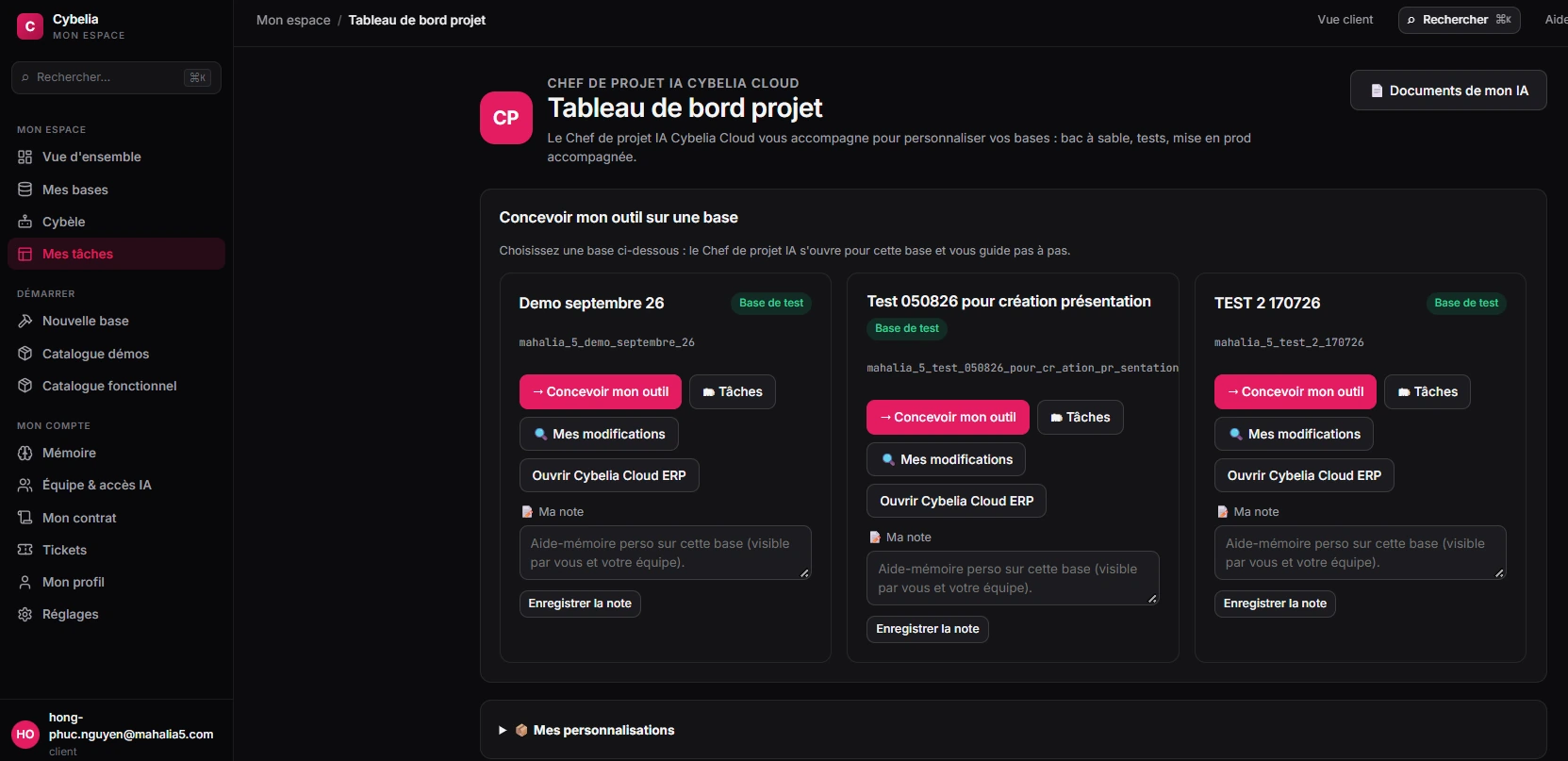The width and height of the screenshot is (1568, 761).
Task: Click Concevoir mon outil for TEST 2 170726
Action: tap(1296, 391)
